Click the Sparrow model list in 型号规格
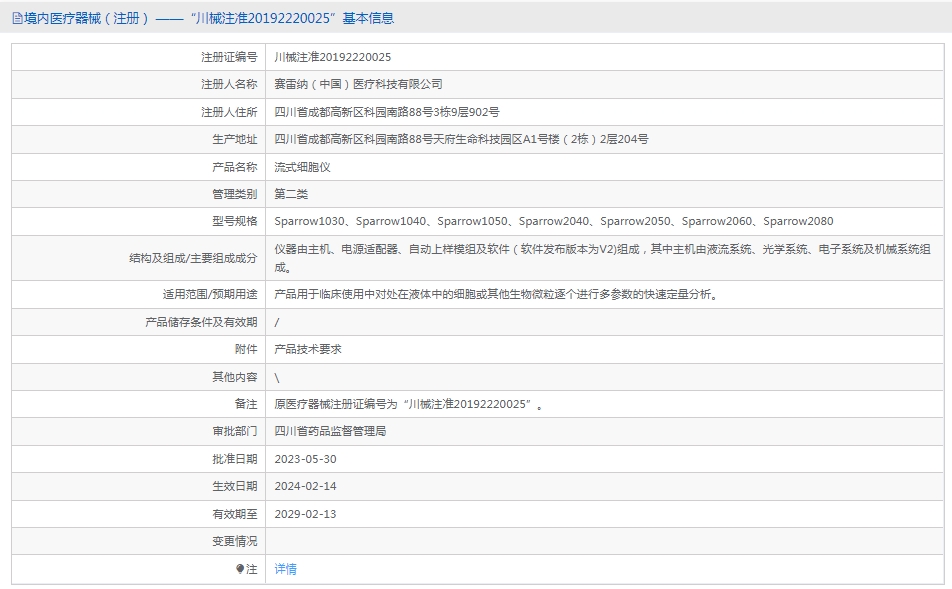952x589 pixels. tap(553, 221)
